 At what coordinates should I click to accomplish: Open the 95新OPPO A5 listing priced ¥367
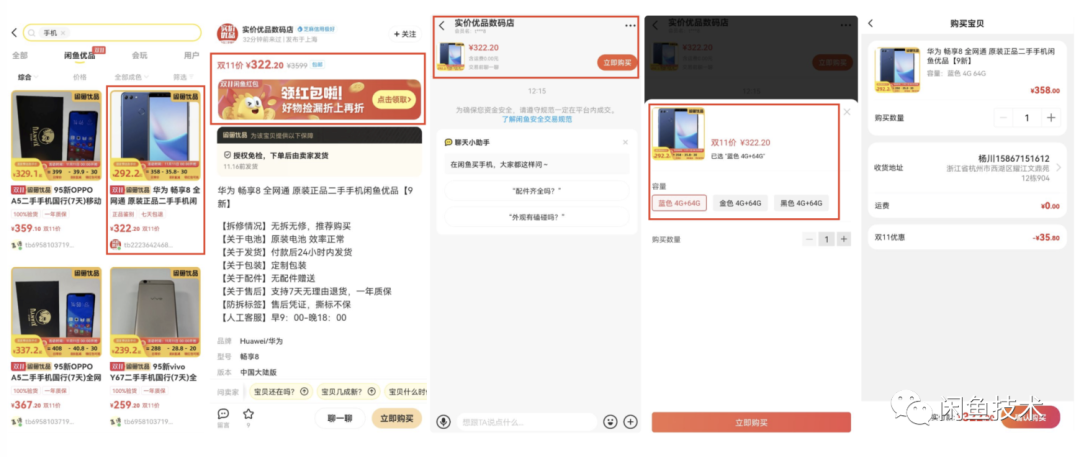point(56,347)
